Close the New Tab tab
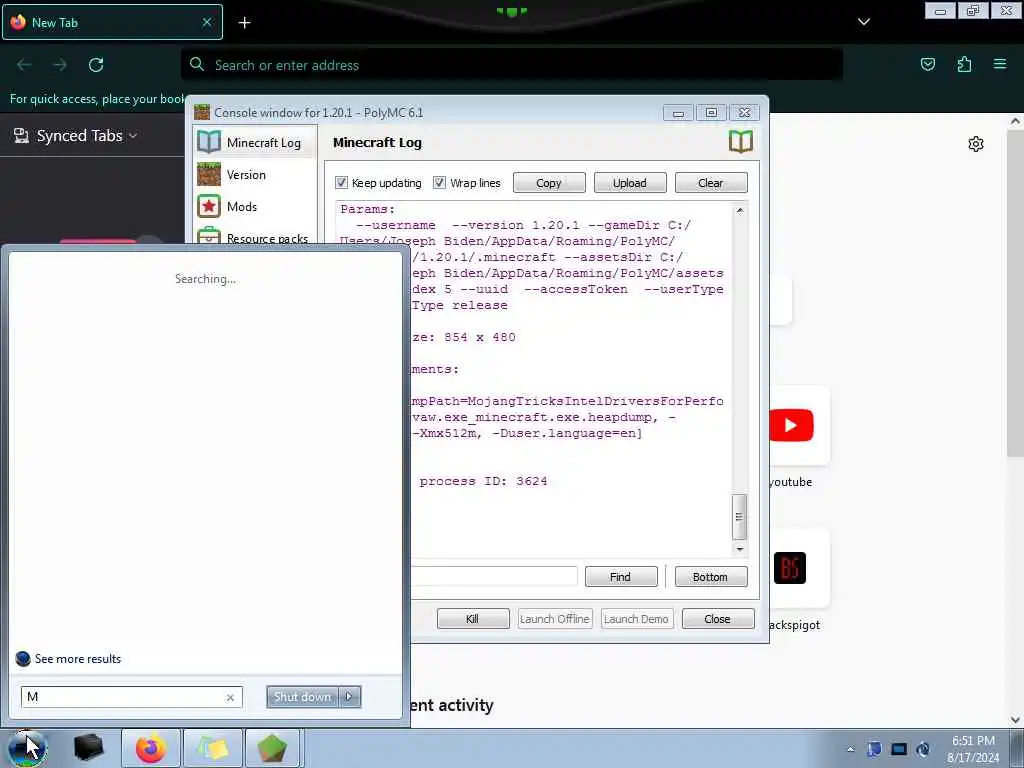 207,22
